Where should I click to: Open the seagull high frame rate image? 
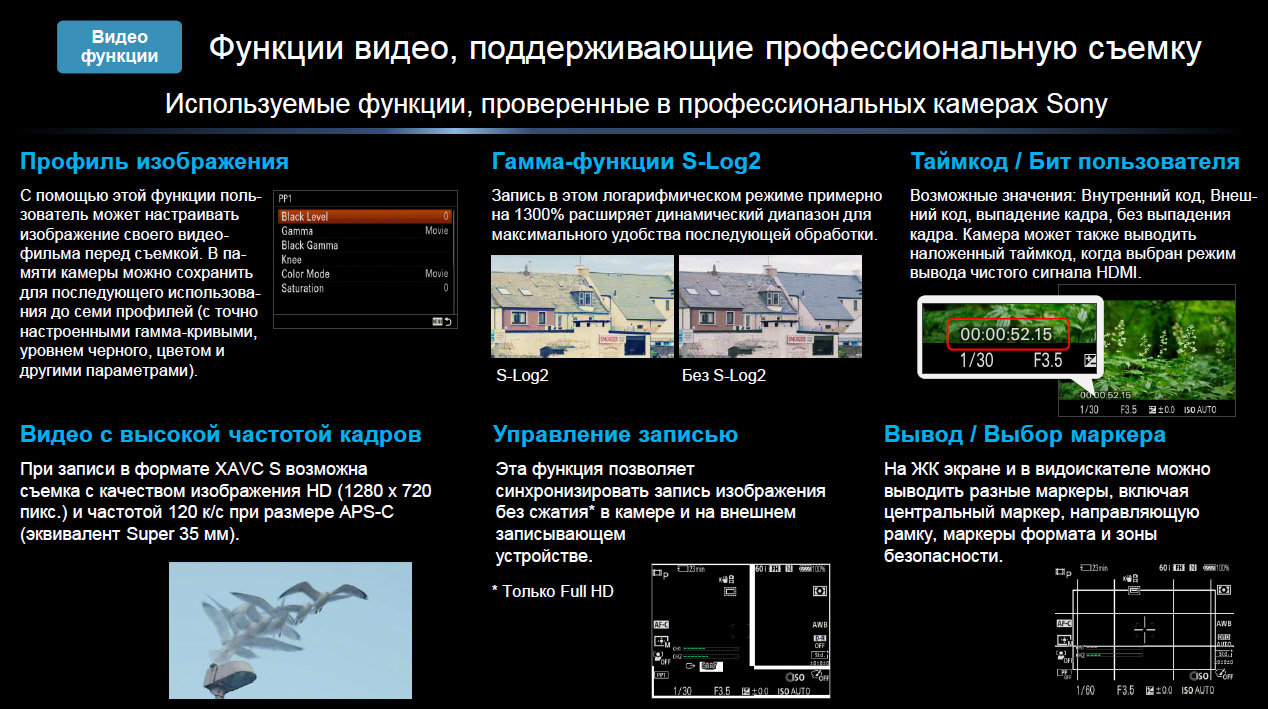[x=290, y=629]
